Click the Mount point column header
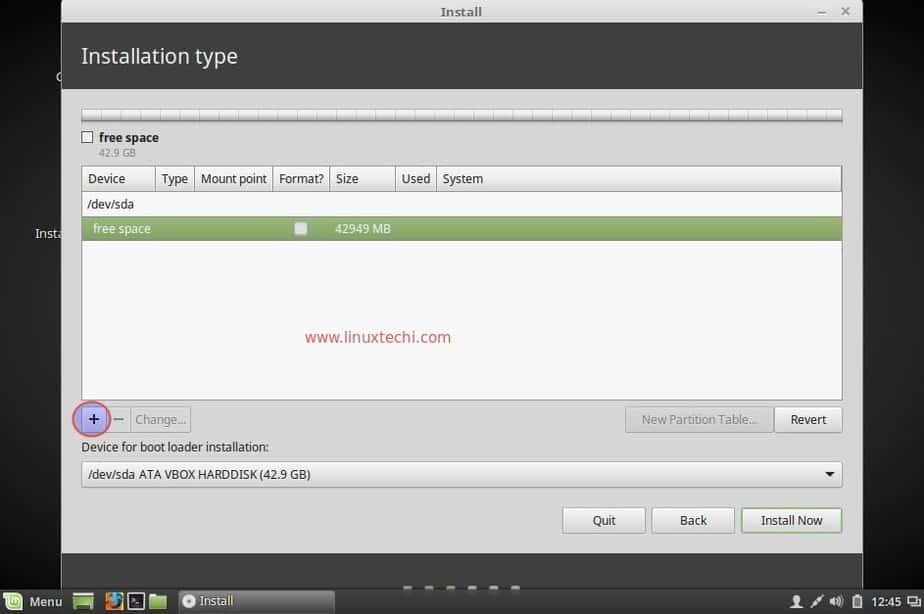The image size is (924, 614). [x=233, y=179]
